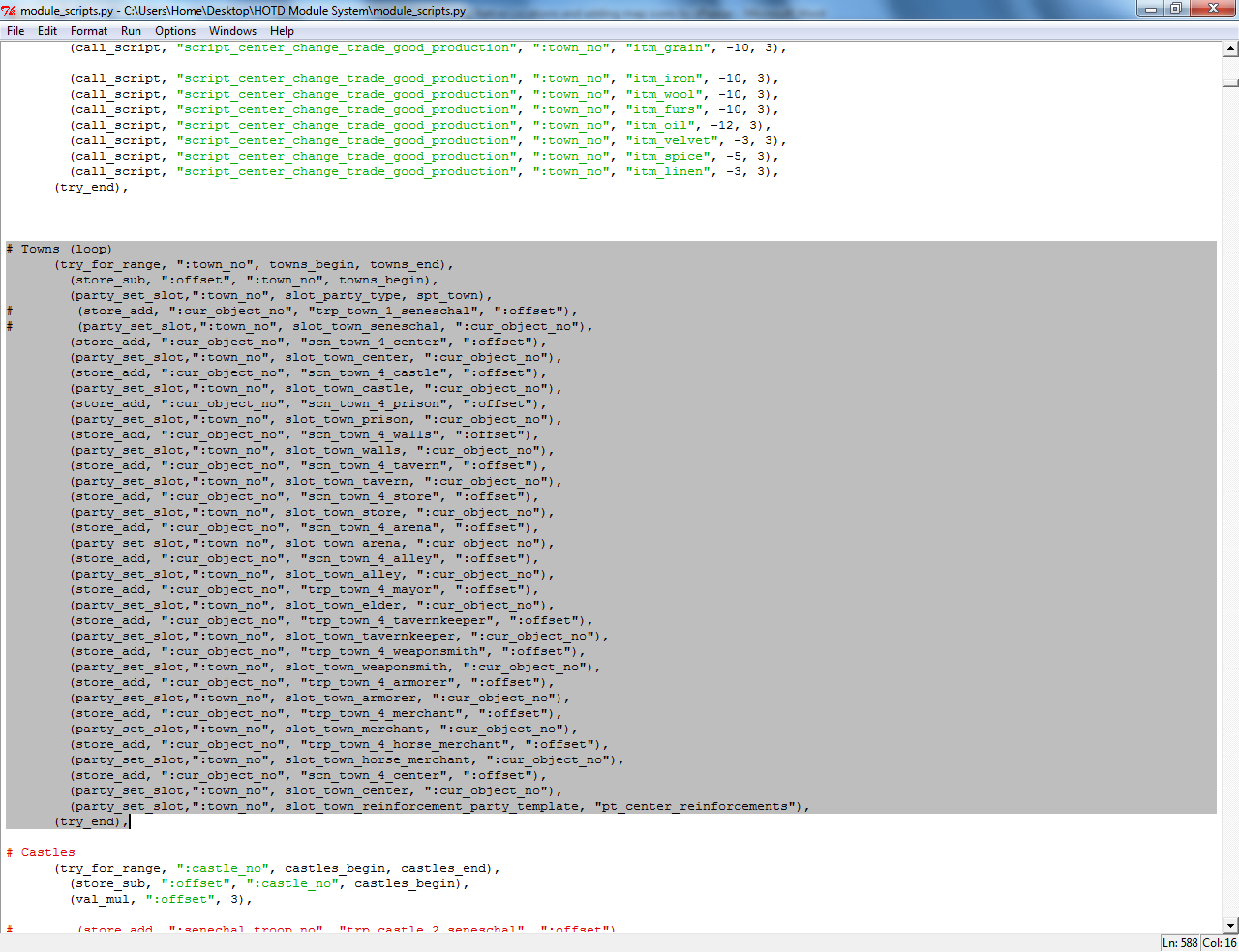Screen dimensions: 1239x952
Task: Click slot_town_elder in the code
Action: [343, 605]
